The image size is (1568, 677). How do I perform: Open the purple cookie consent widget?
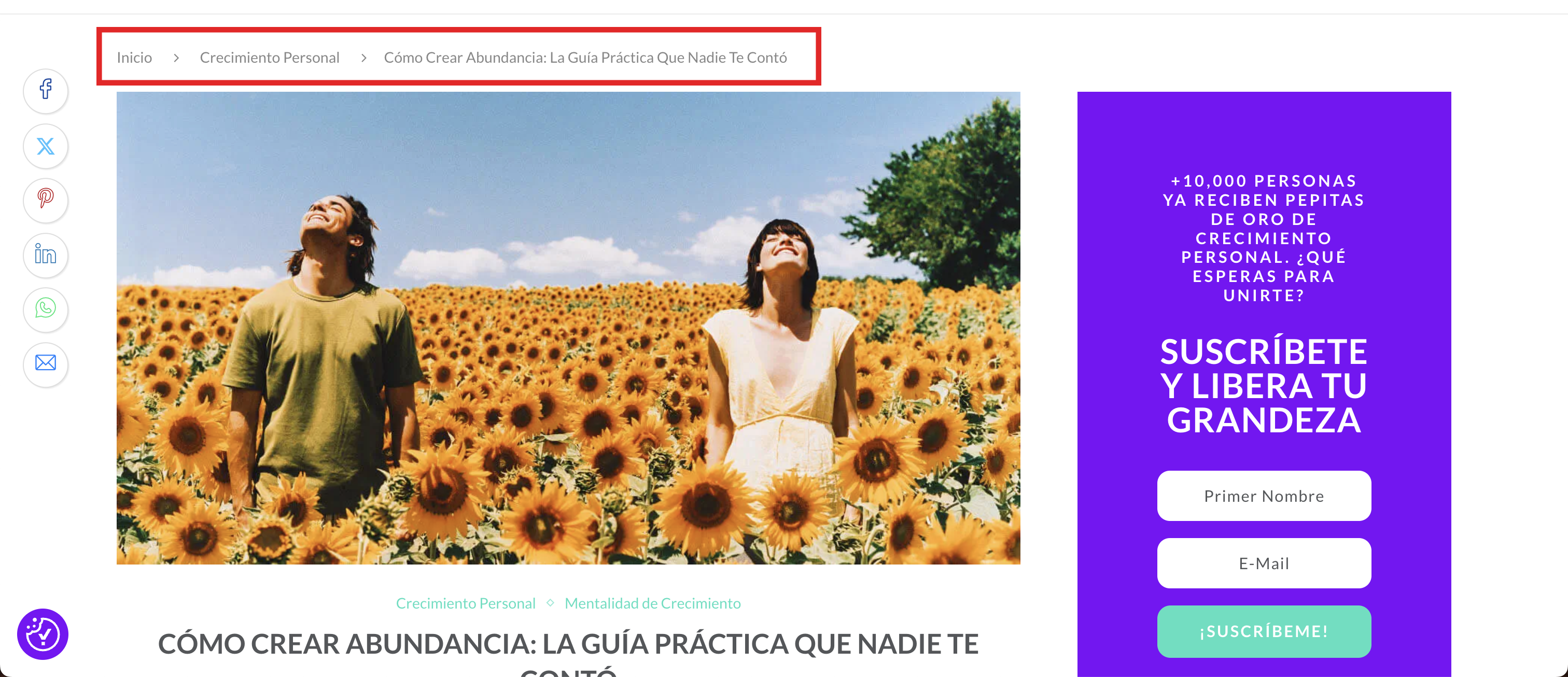43,634
